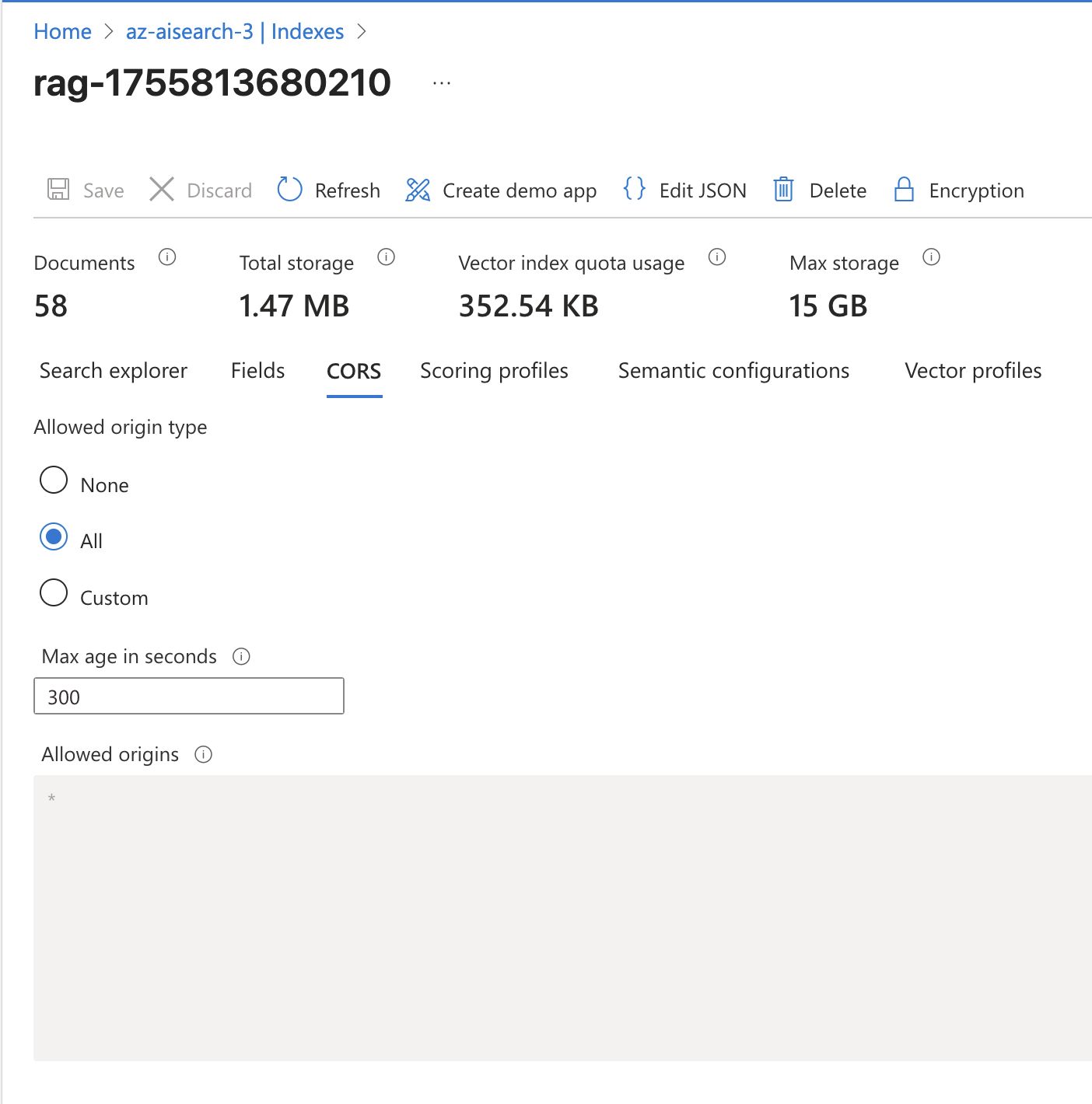1092x1104 pixels.
Task: Open the Semantic configurations tab
Action: 733,371
